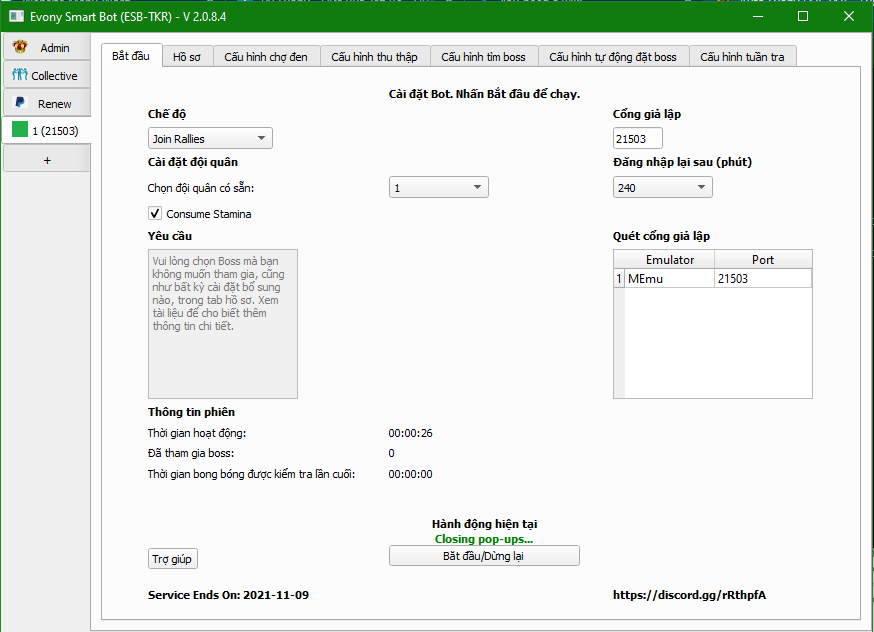Select the MEmu row in emulator table
This screenshot has height=632, width=874.
point(668,279)
